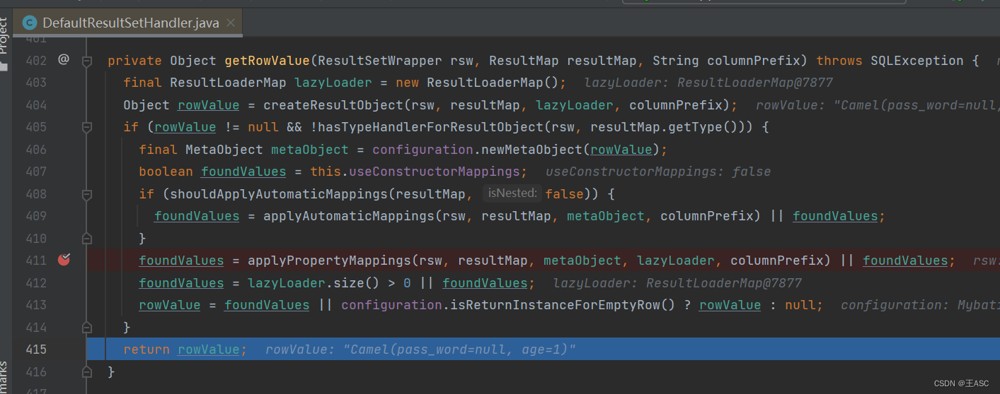Click line number 407 in the gutter
1000x394 pixels.
[36, 171]
